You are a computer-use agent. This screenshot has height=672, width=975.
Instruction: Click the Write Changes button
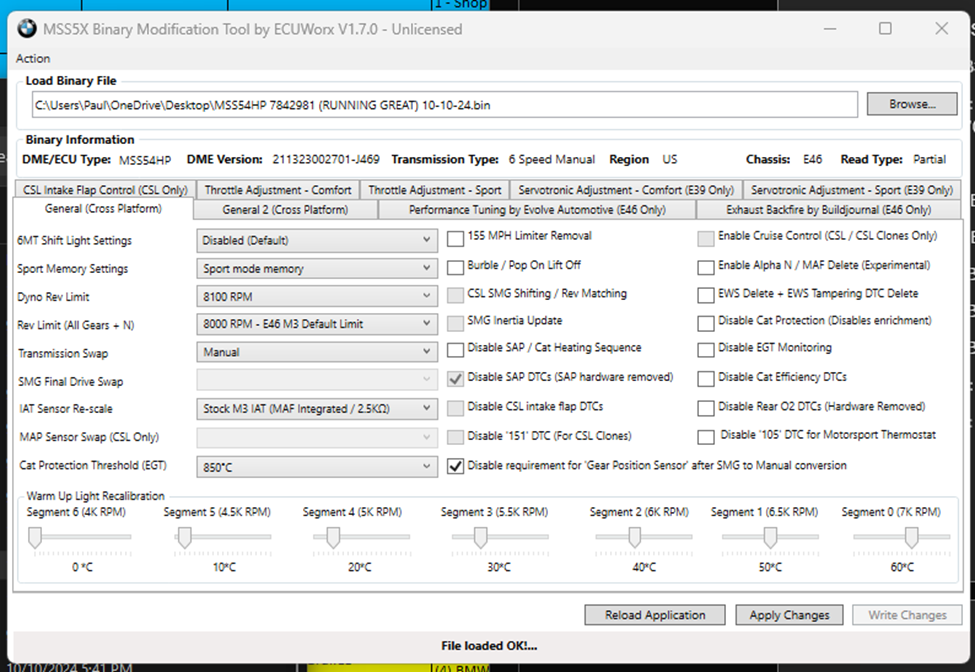click(x=907, y=615)
